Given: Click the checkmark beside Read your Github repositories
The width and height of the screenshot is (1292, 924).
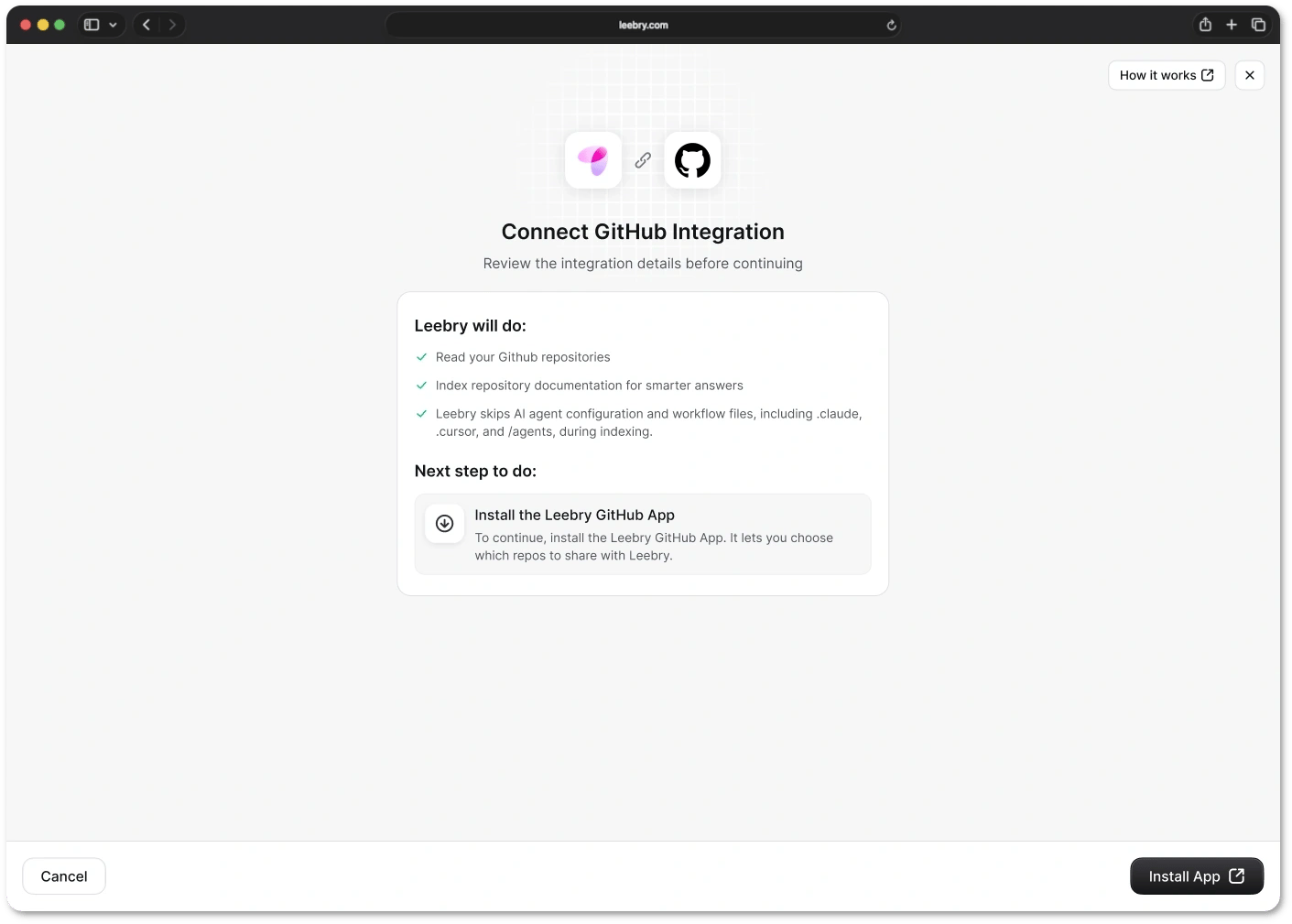Looking at the screenshot, I should coord(422,357).
